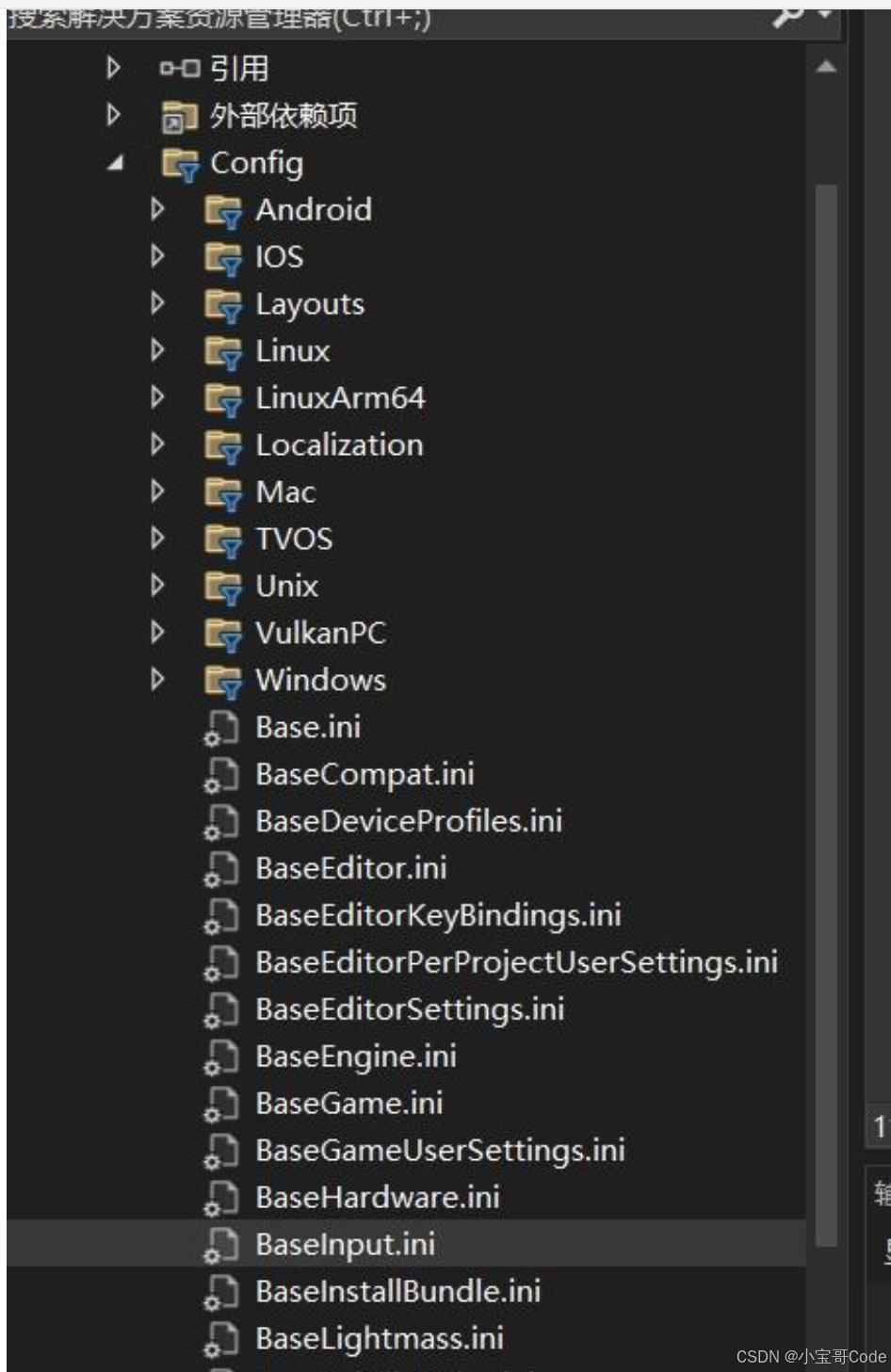Expand the Mac folder node
The height and width of the screenshot is (1372, 891).
(157, 492)
